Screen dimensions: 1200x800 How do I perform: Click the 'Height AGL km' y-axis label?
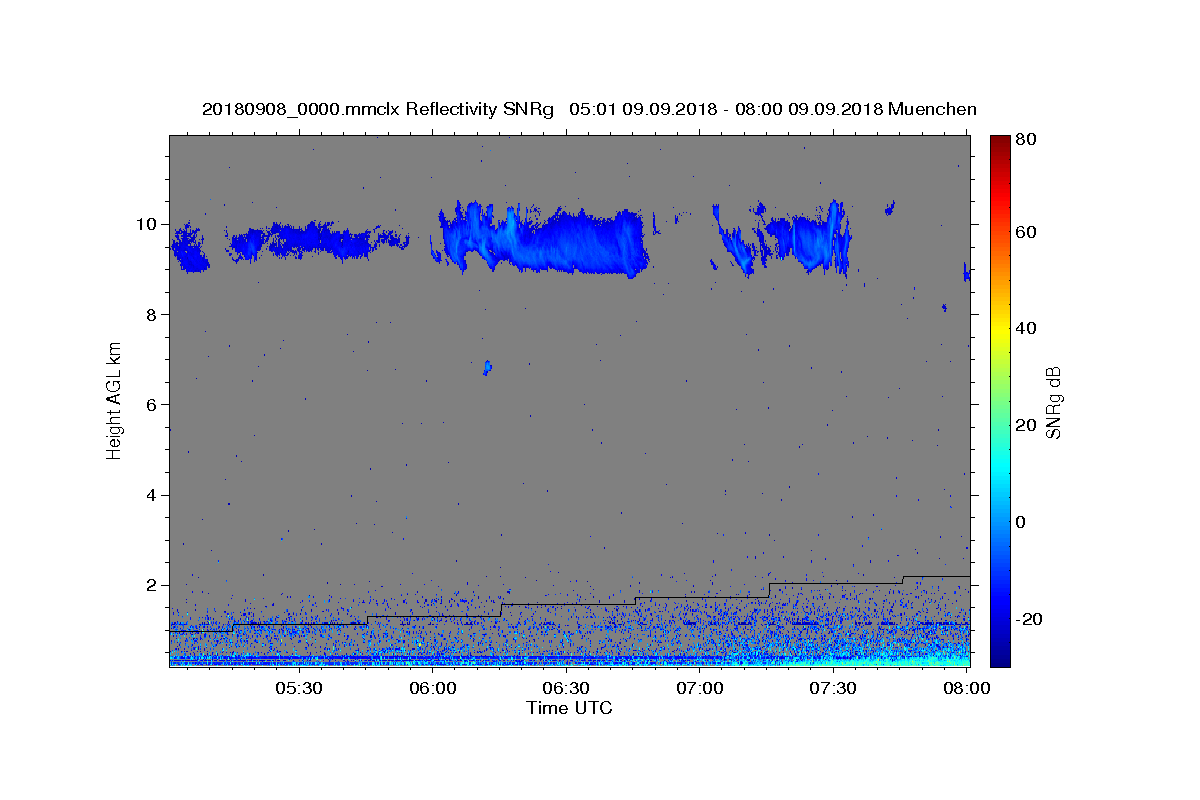pos(114,400)
